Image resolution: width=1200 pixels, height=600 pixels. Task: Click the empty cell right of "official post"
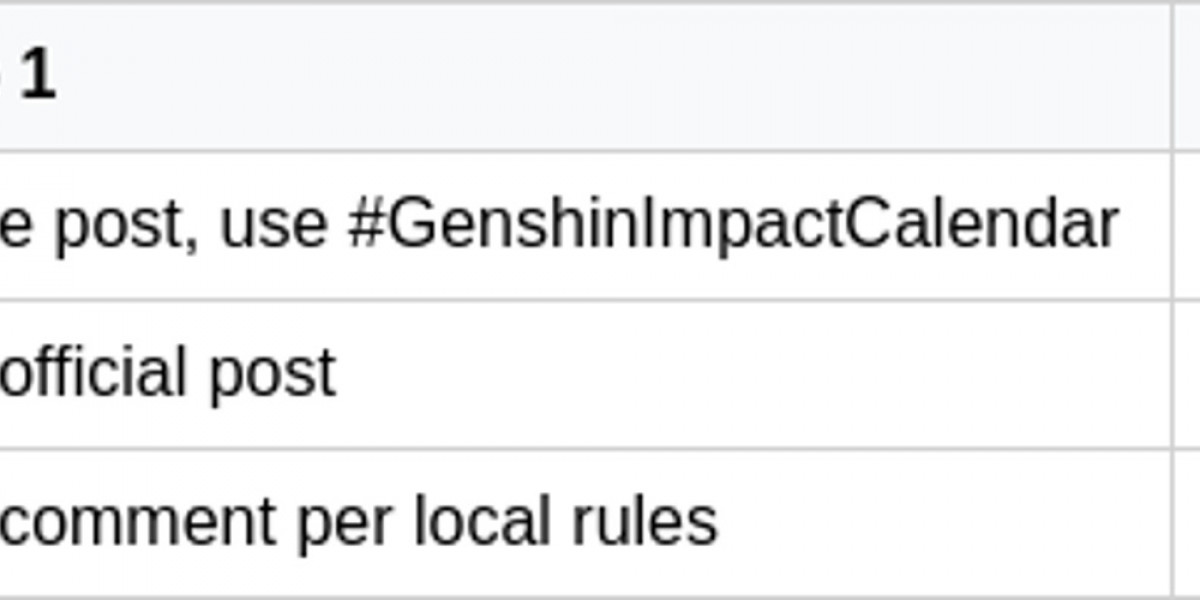tap(1187, 373)
